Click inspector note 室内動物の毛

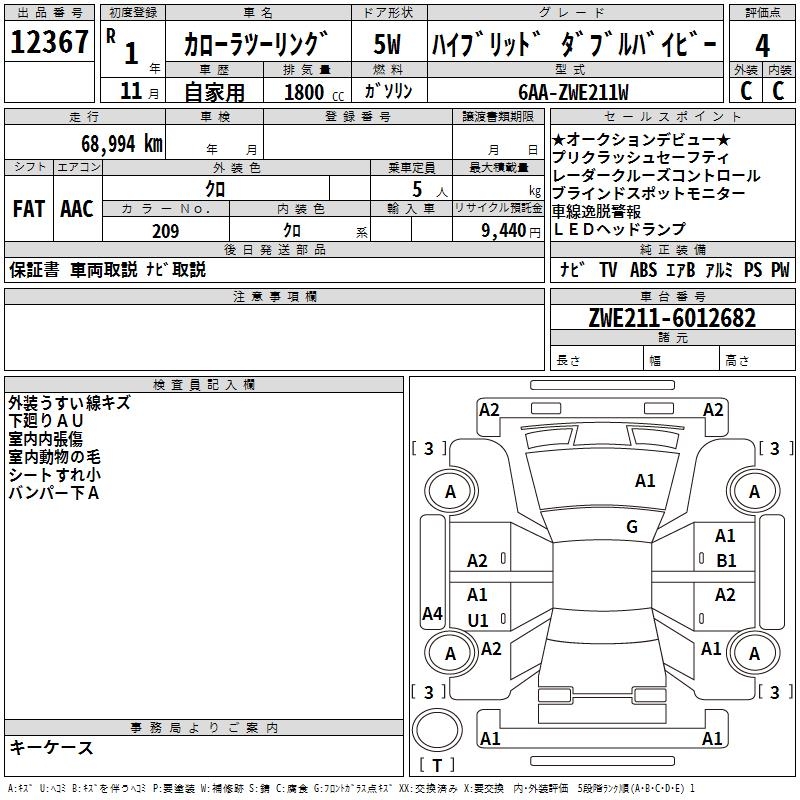pos(55,456)
